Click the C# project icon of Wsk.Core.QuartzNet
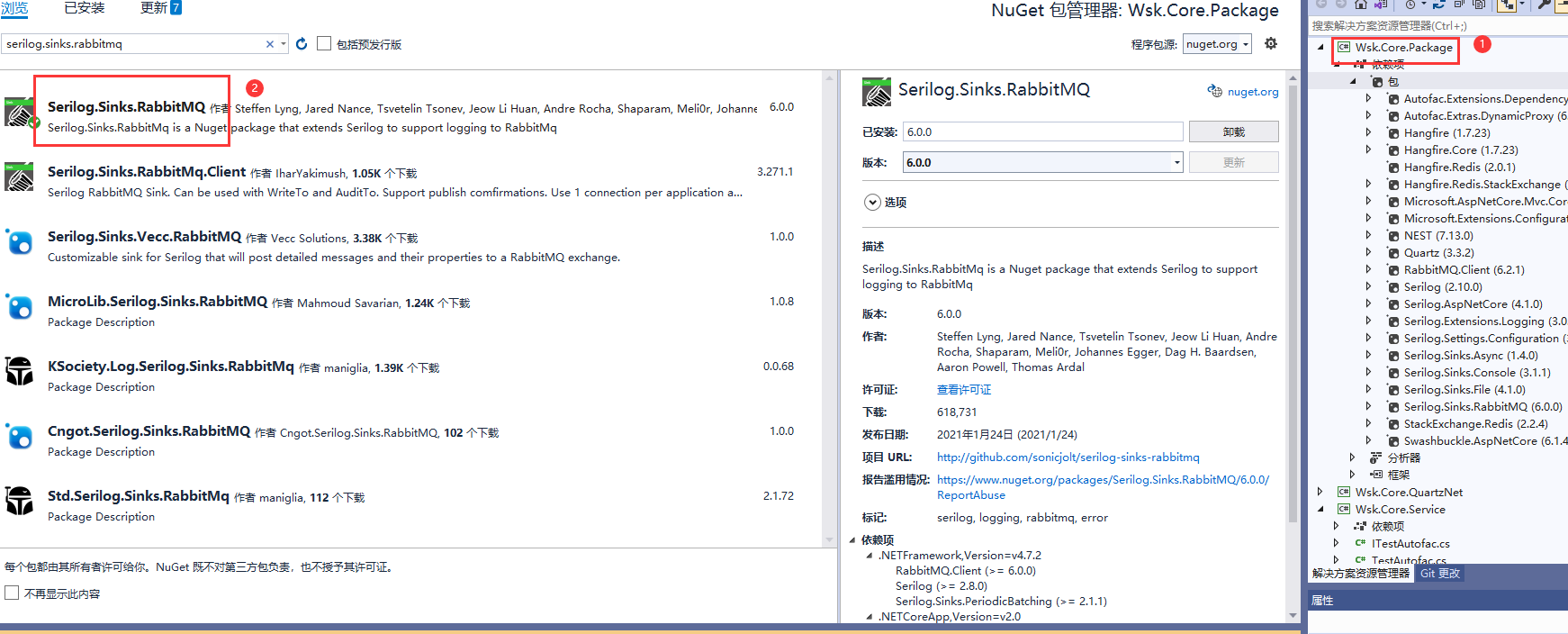Viewport: 1568px width, 634px height. 1344,492
